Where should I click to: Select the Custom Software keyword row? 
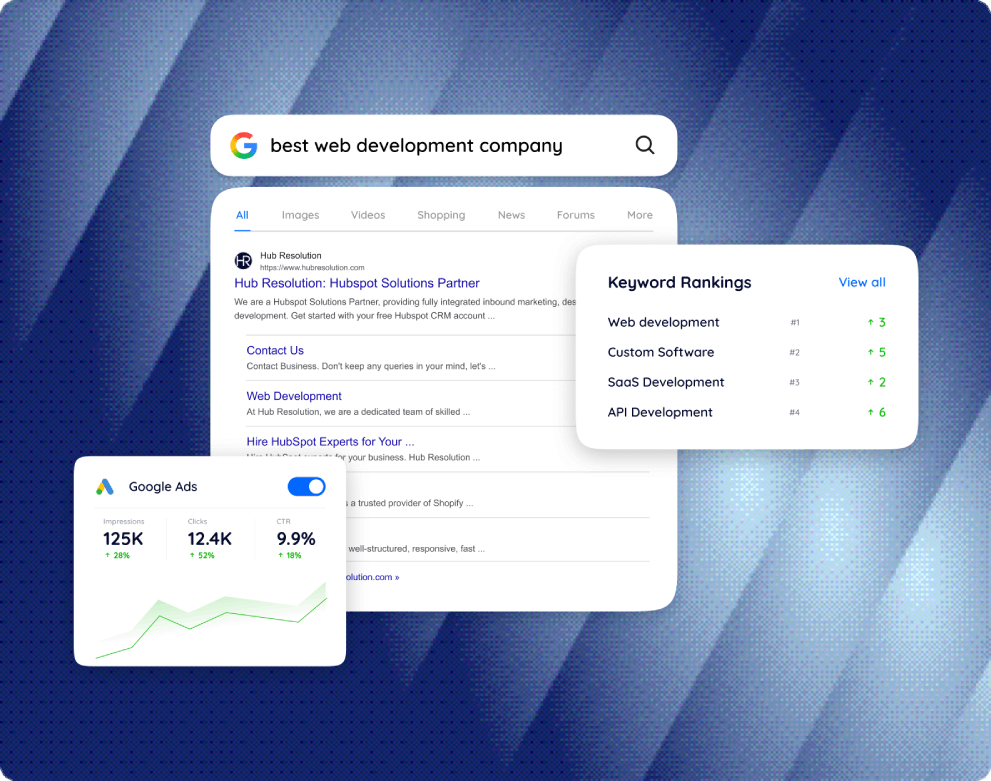(746, 352)
